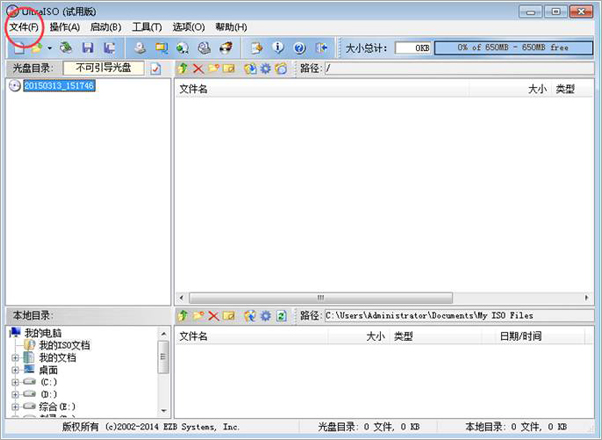Viewport: 602px width, 440px height.
Task: Click the Rename folder icon in local toolbar
Action: tap(228, 316)
